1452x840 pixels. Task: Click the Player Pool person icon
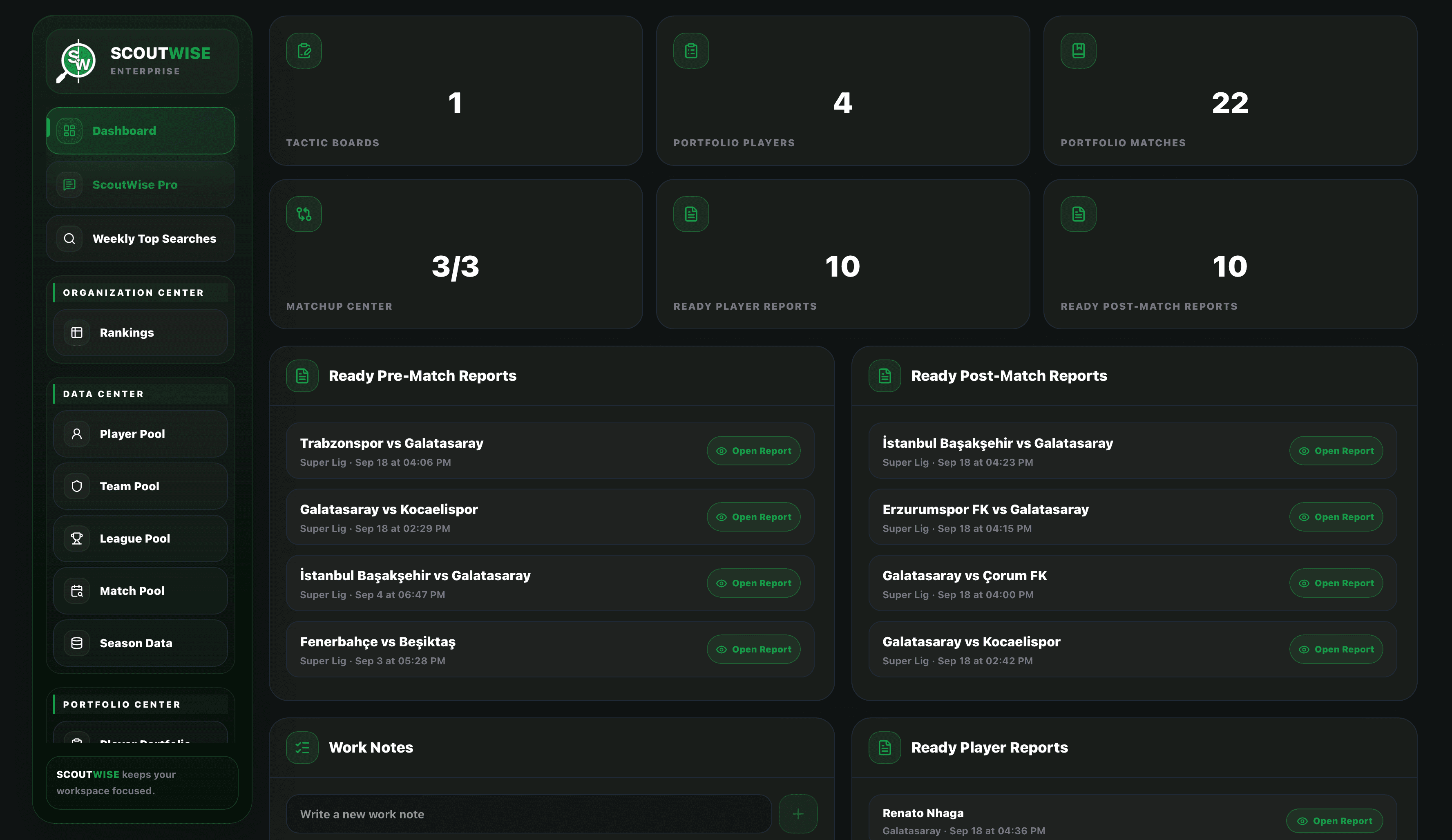[x=77, y=434]
